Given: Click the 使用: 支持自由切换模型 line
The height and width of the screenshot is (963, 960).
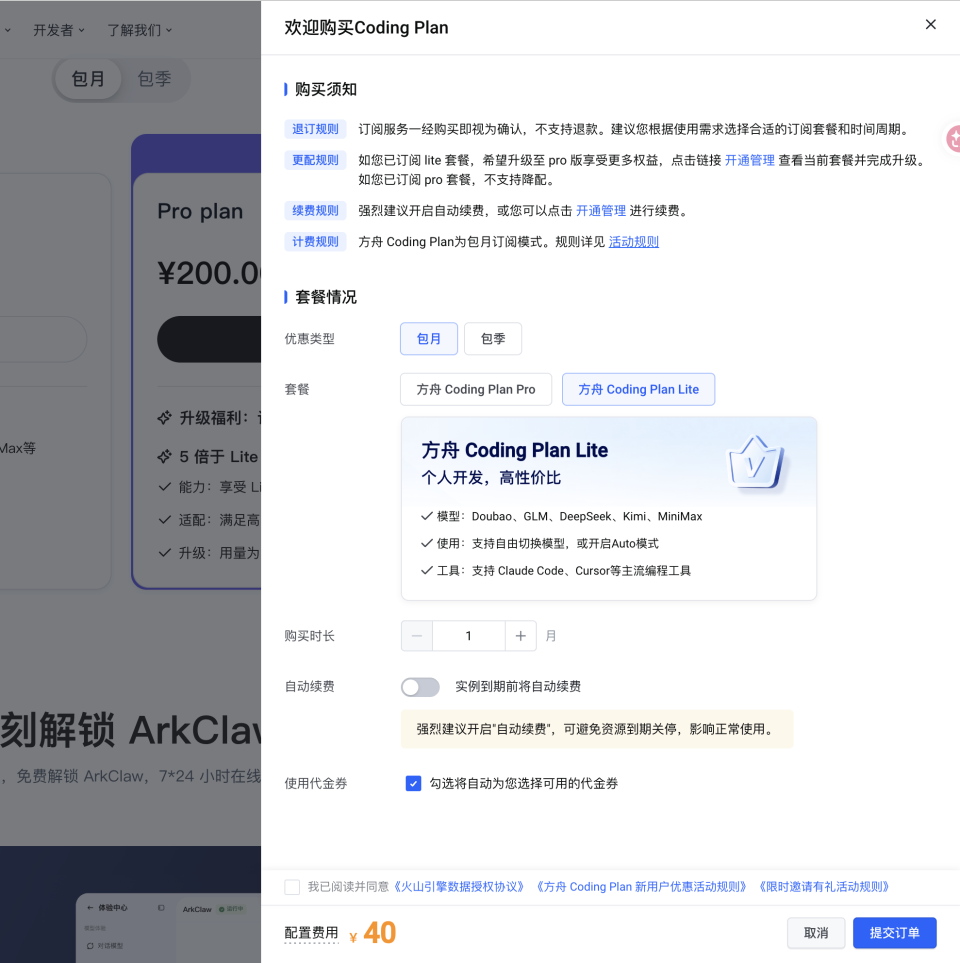Looking at the screenshot, I should coord(540,544).
